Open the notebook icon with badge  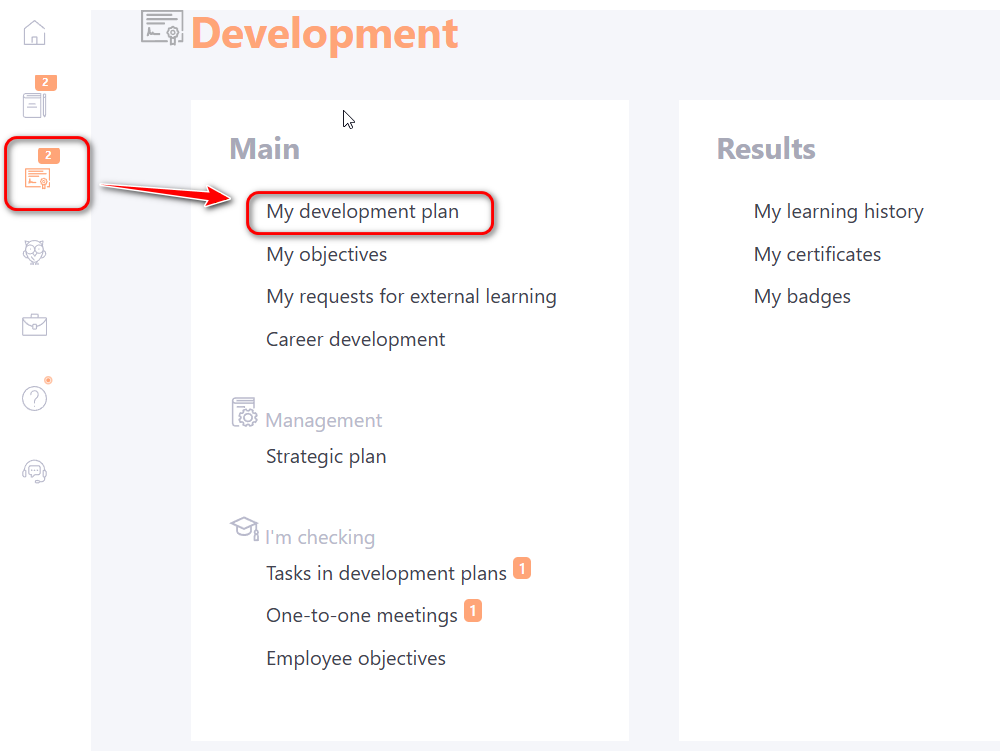(35, 104)
